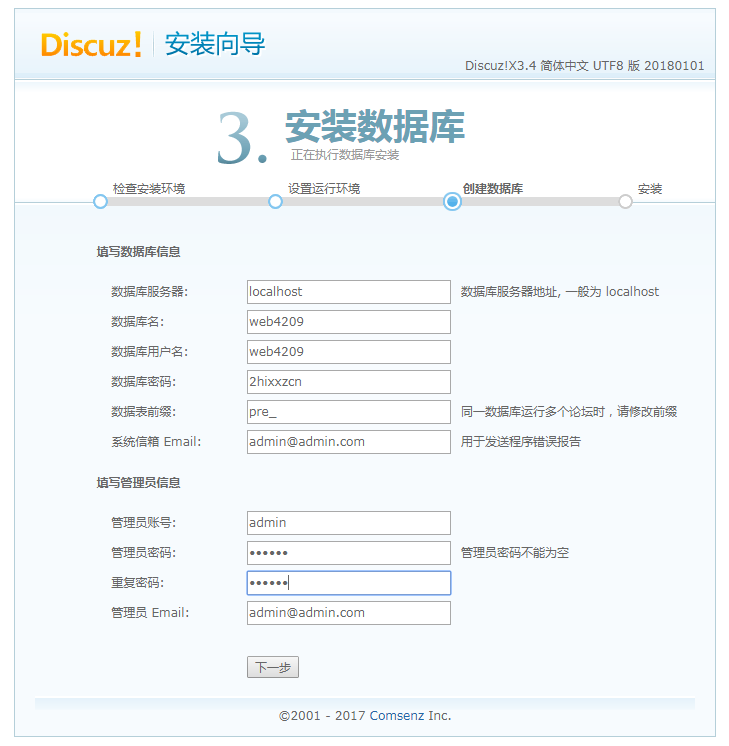Click the 检查安装环境 step label
Viewport: 729px width, 746px height.
point(149,188)
